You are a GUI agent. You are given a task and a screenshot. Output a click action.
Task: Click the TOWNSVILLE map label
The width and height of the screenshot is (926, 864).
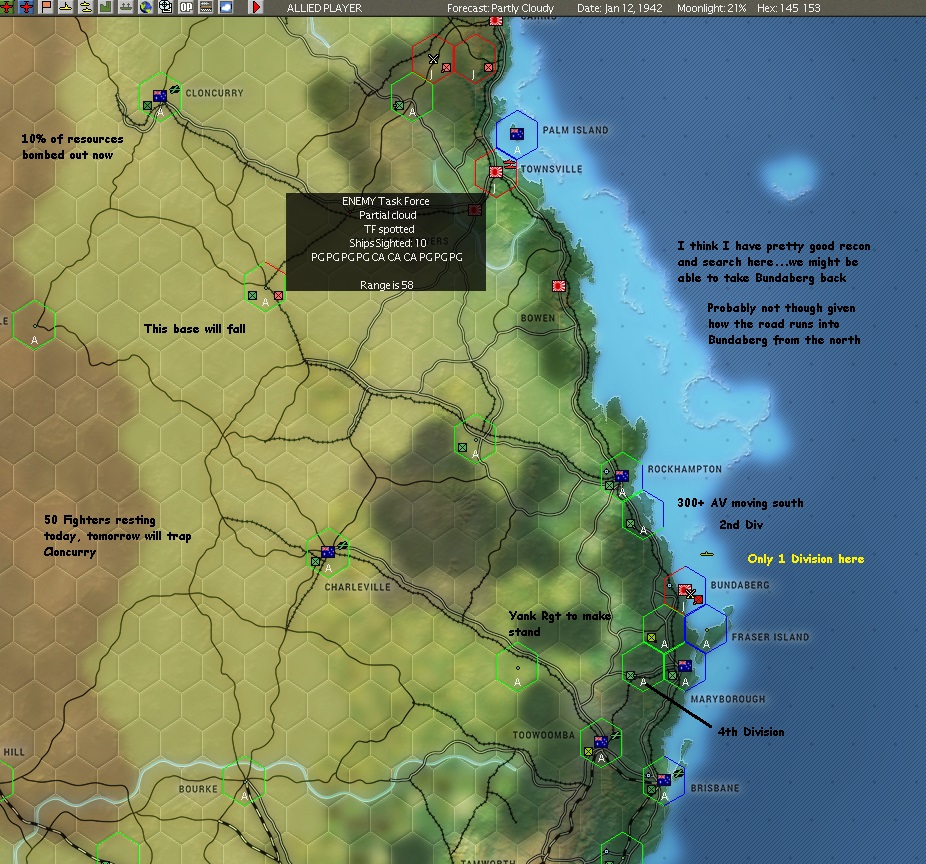(552, 169)
